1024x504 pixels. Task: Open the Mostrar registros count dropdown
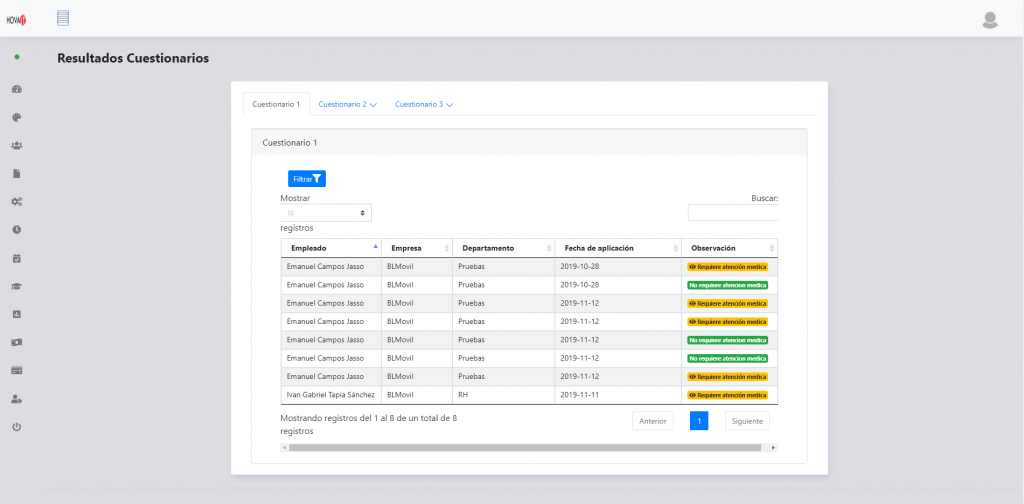tap(326, 213)
